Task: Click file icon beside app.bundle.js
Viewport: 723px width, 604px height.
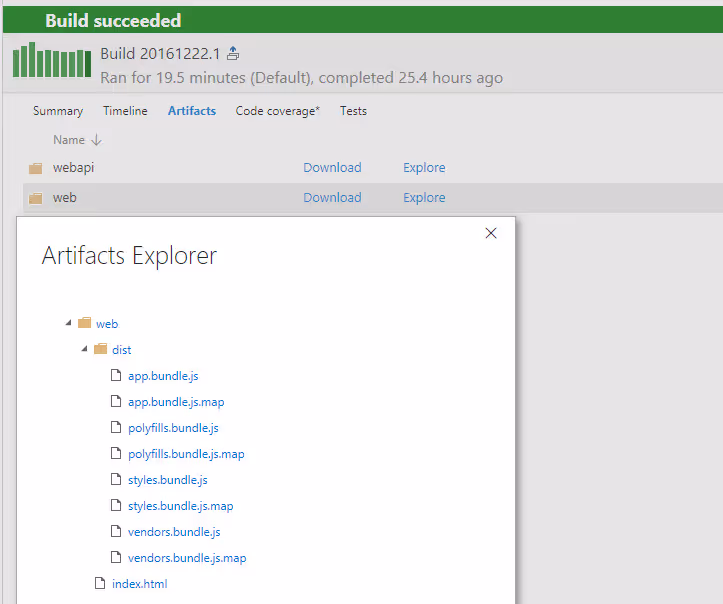Action: [116, 375]
